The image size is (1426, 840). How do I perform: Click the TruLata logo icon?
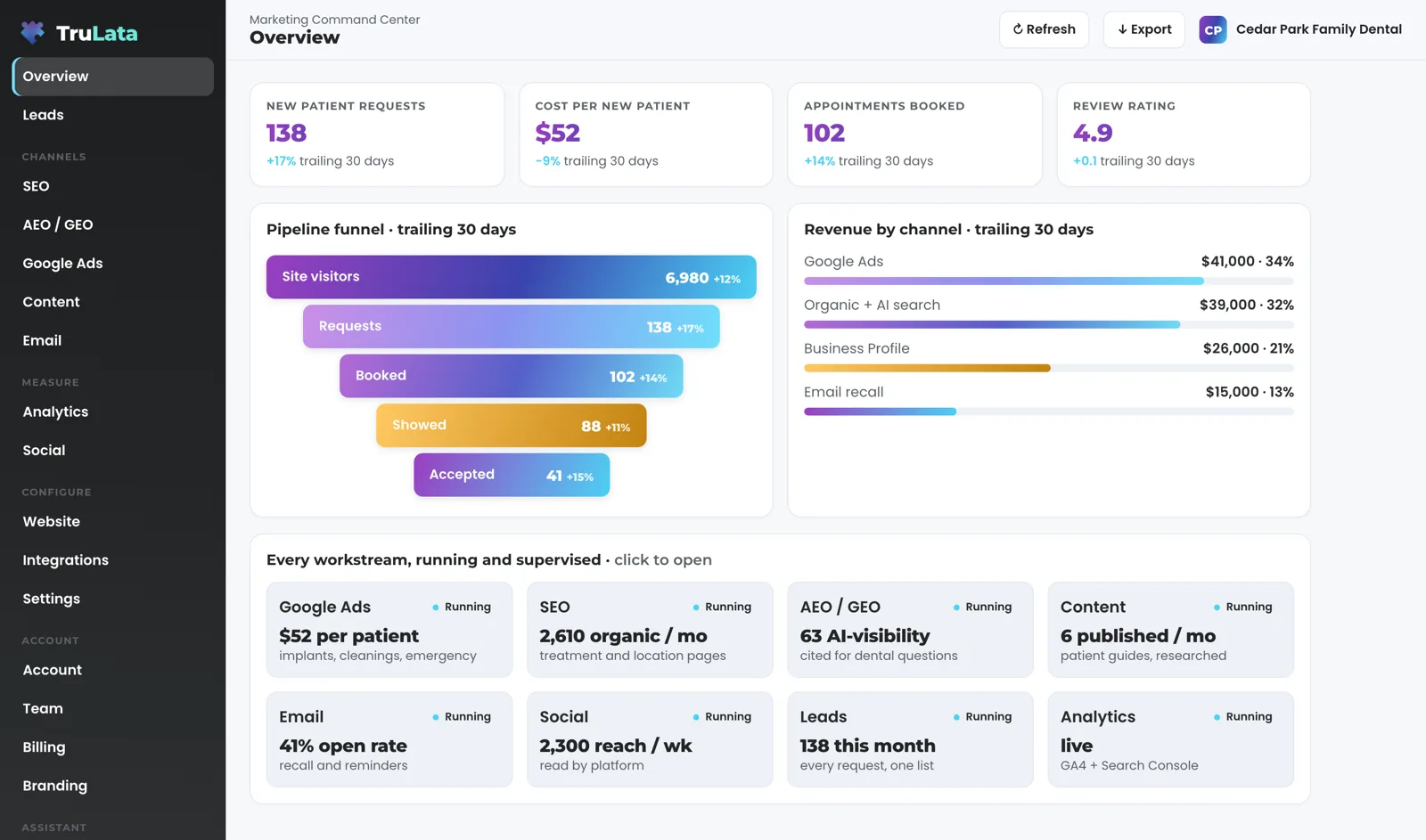point(33,33)
